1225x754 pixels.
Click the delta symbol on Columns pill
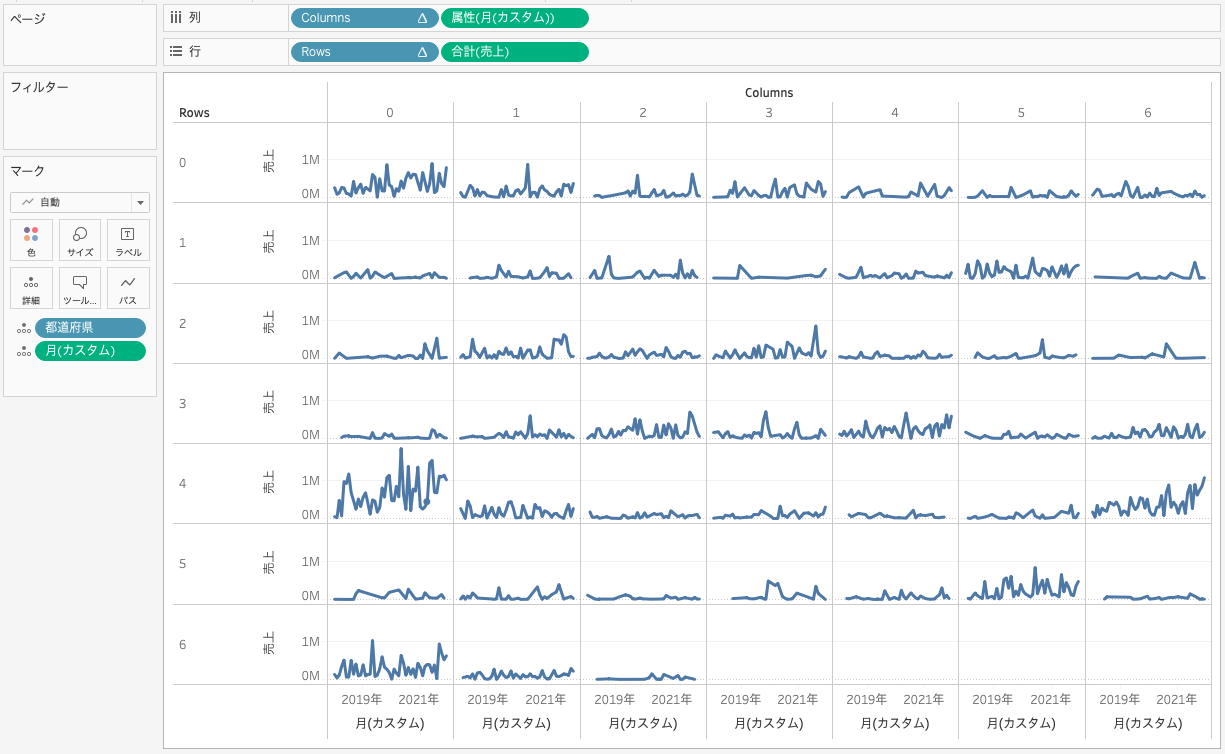[x=422, y=18]
